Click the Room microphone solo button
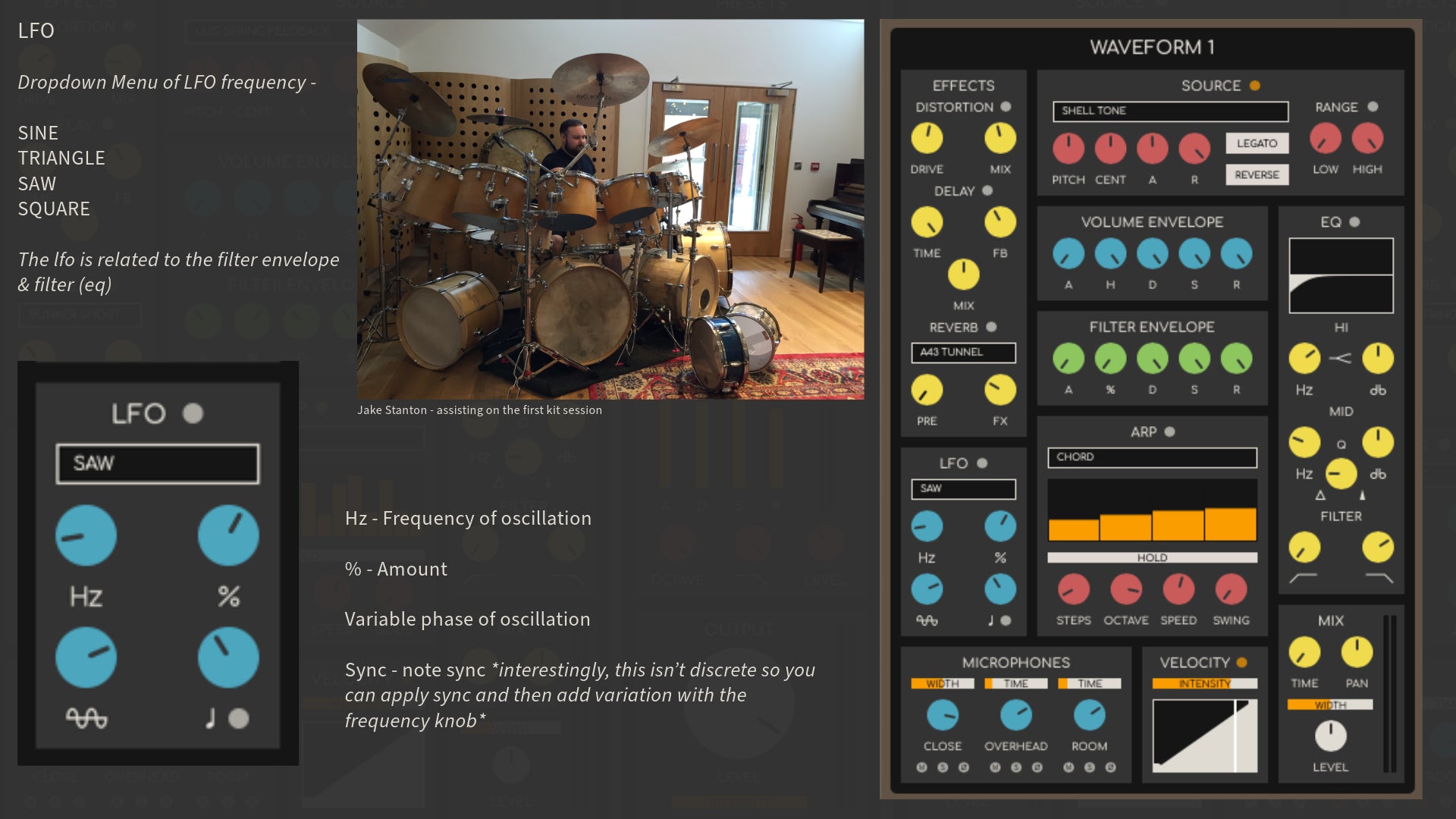 (1090, 767)
